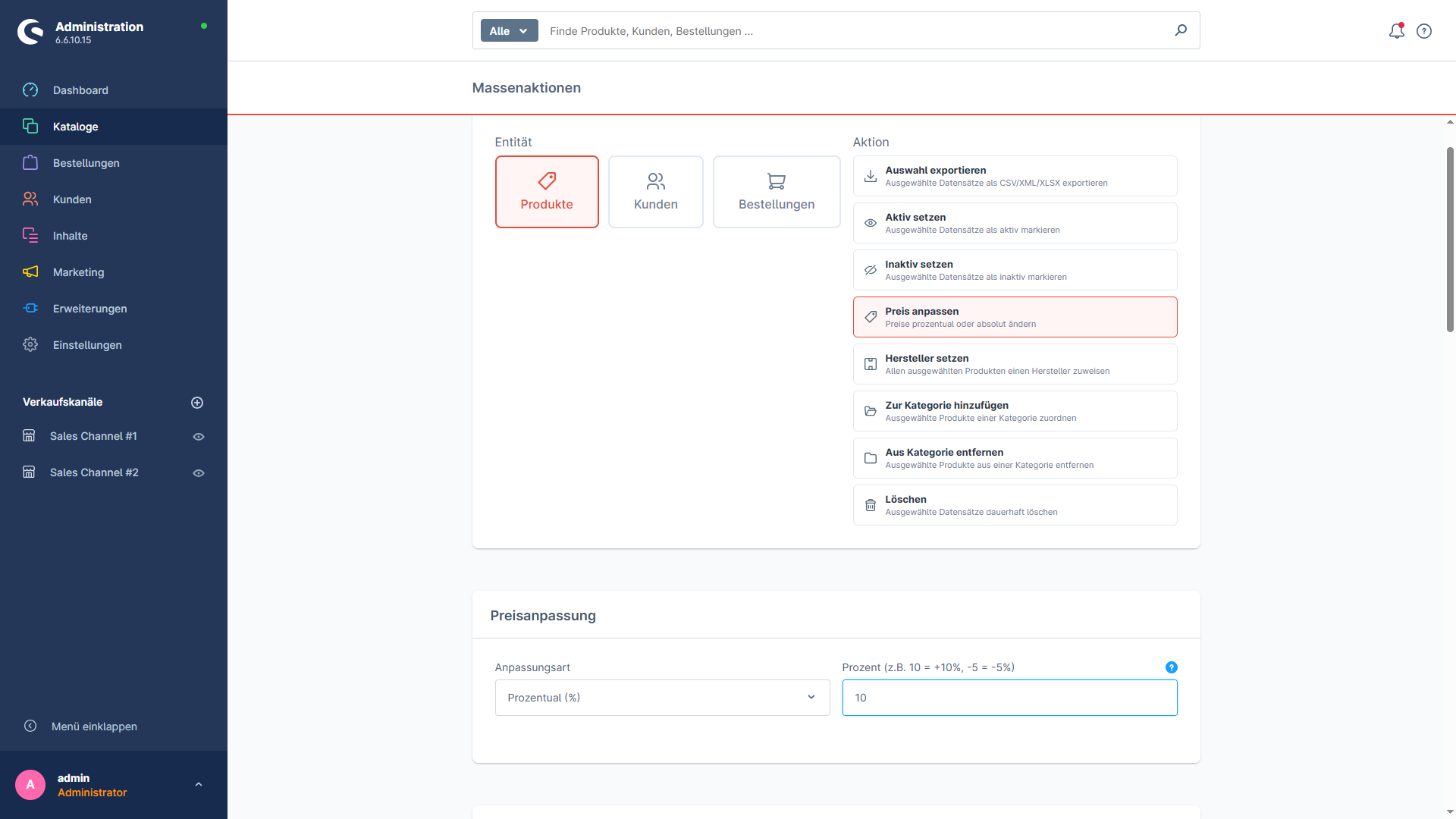Select Zur Kategorie hinzufügen action
Screen dimensions: 1456x819
(x=1015, y=411)
